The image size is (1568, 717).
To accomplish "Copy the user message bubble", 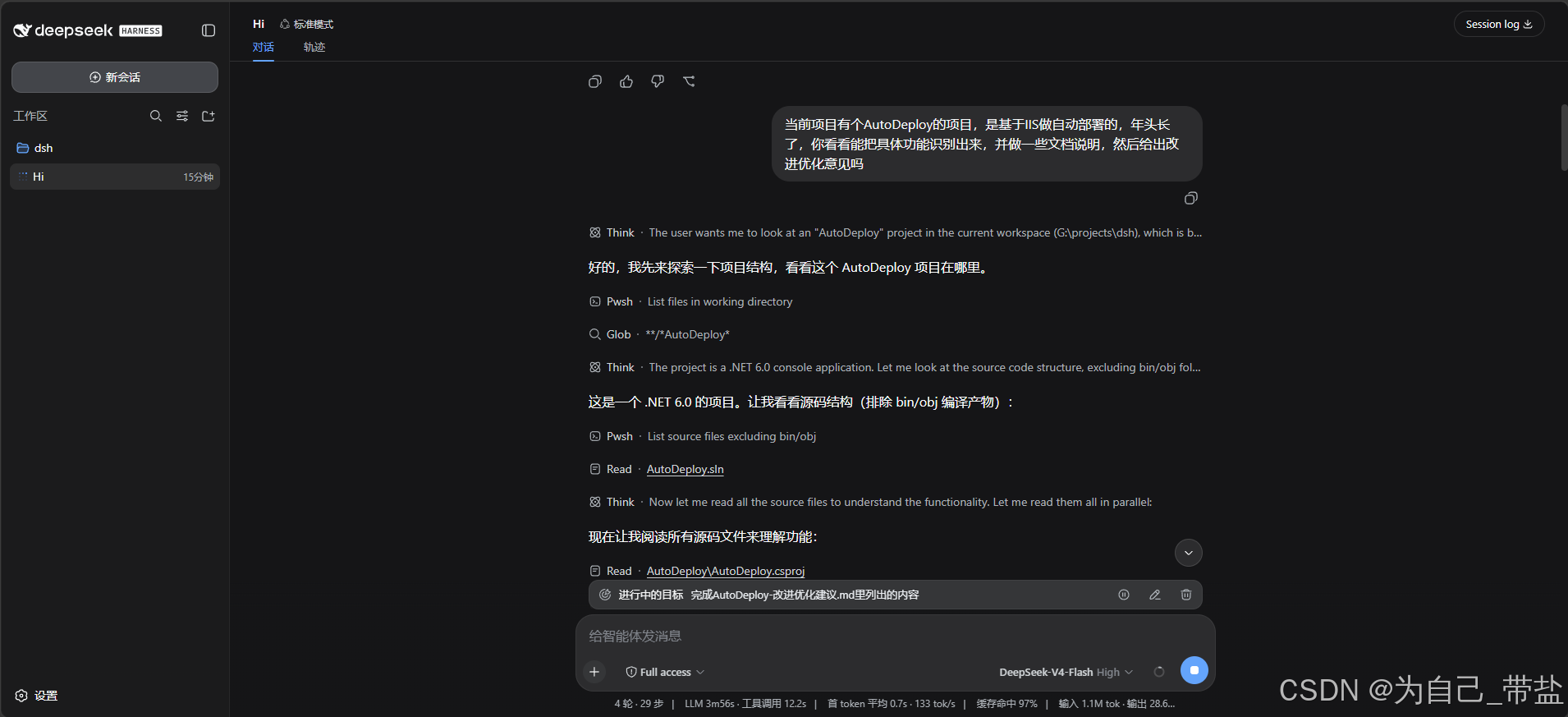I will [1191, 198].
